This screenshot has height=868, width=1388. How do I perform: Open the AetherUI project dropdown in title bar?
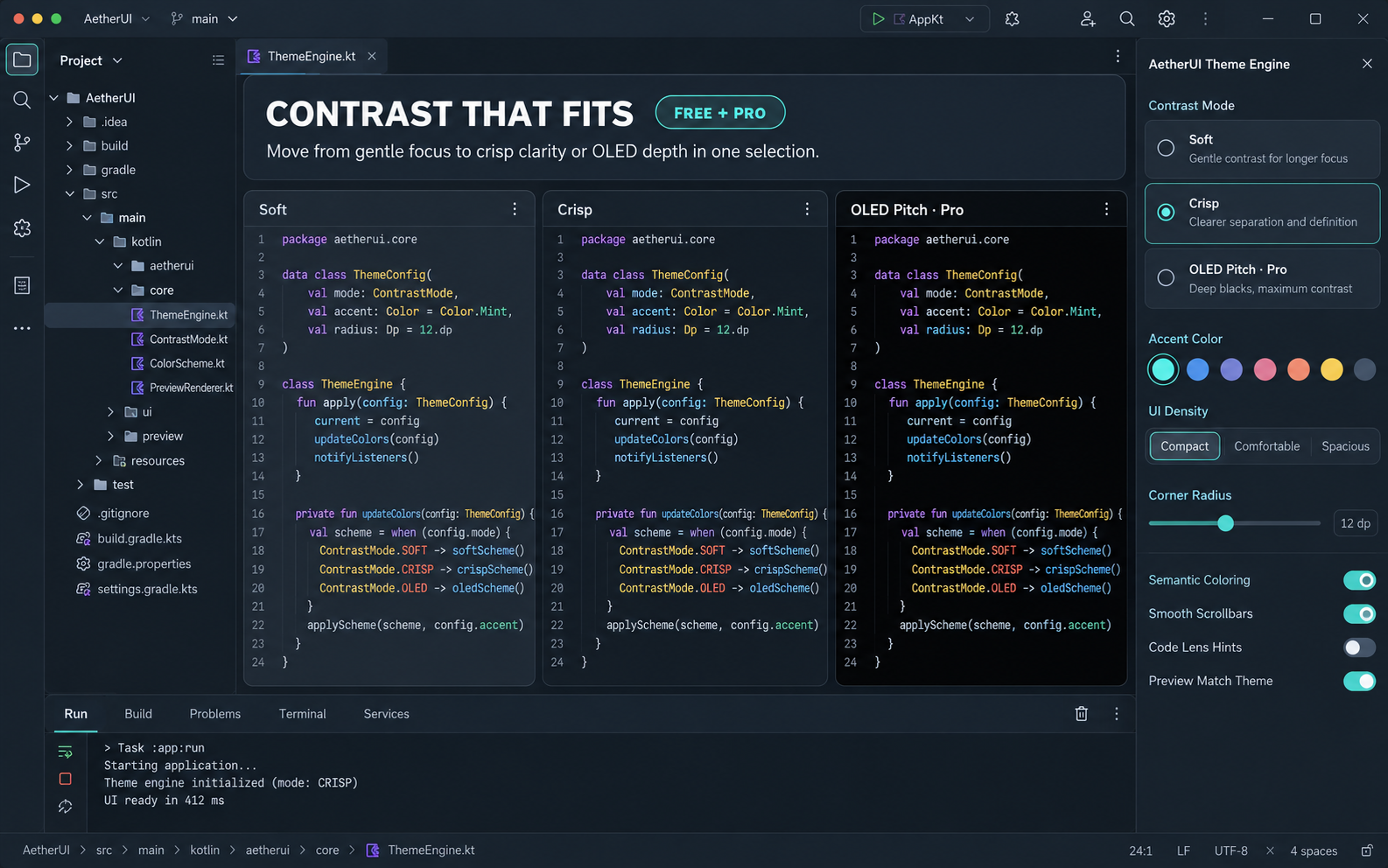[x=117, y=18]
